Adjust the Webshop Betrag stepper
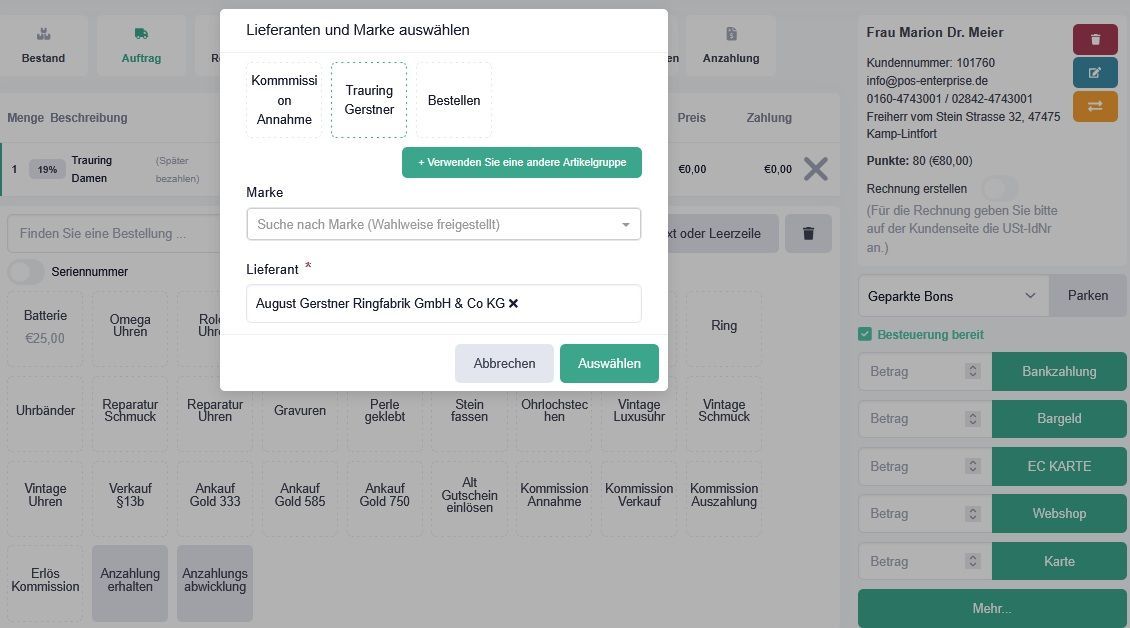Image resolution: width=1130 pixels, height=628 pixels. click(x=972, y=513)
